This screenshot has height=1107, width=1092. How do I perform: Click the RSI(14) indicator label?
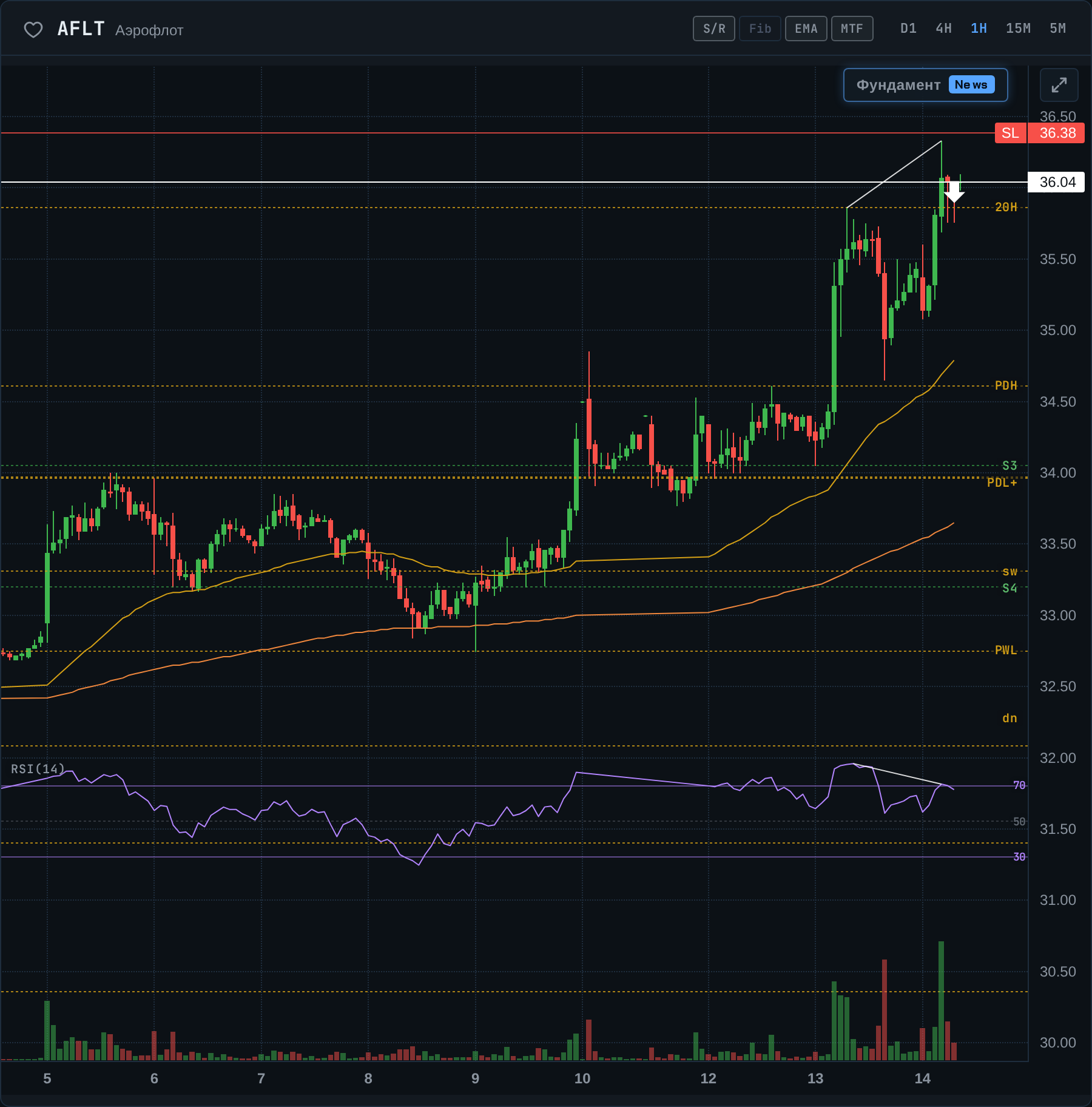point(38,769)
